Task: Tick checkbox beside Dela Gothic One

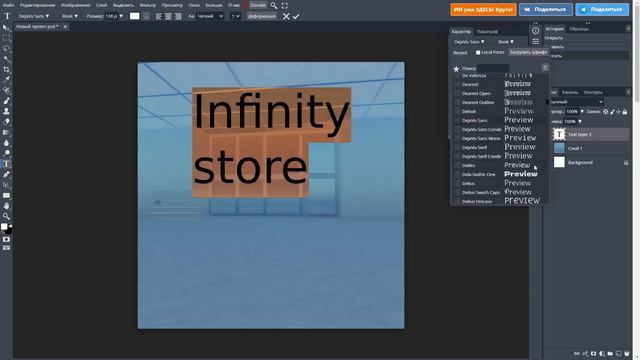Action: 457,174
